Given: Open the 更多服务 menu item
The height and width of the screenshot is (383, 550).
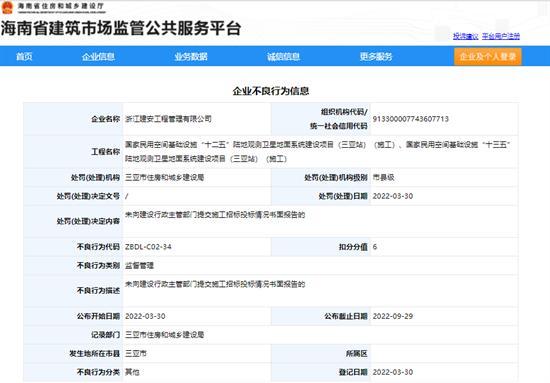Looking at the screenshot, I should [x=376, y=56].
